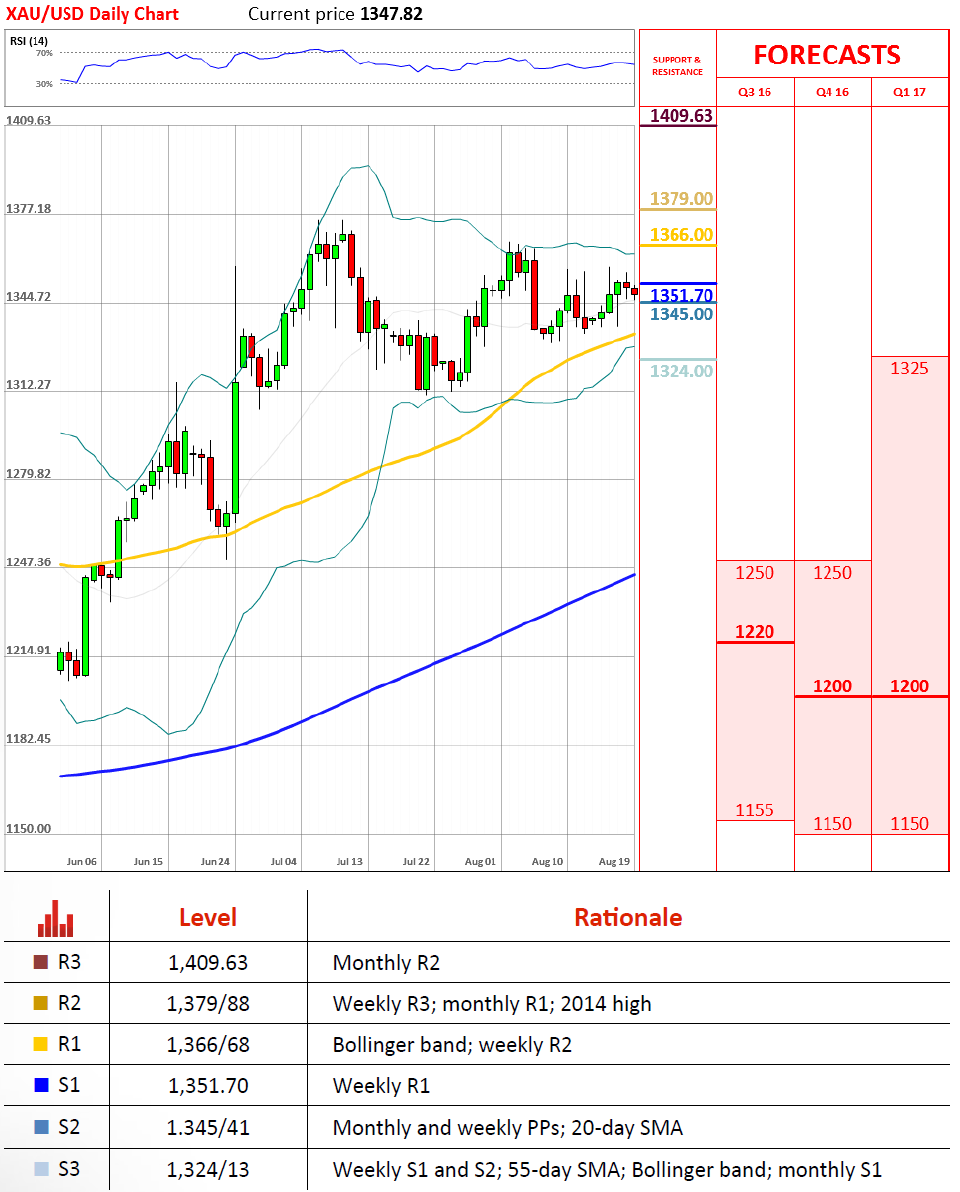Screen dimensions: 960x1192
Task: Click the 1279.82 price axis label
Action: [x=28, y=474]
